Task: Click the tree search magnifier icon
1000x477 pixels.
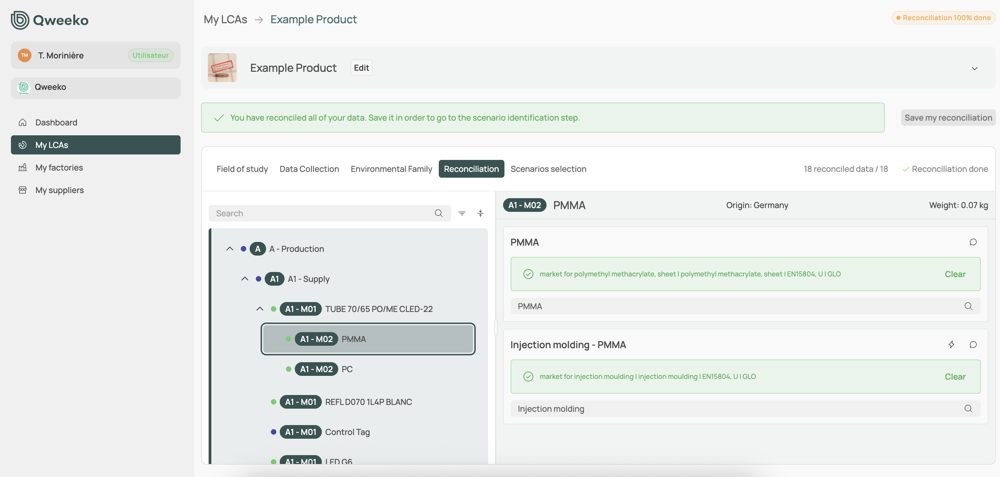Action: coord(439,213)
